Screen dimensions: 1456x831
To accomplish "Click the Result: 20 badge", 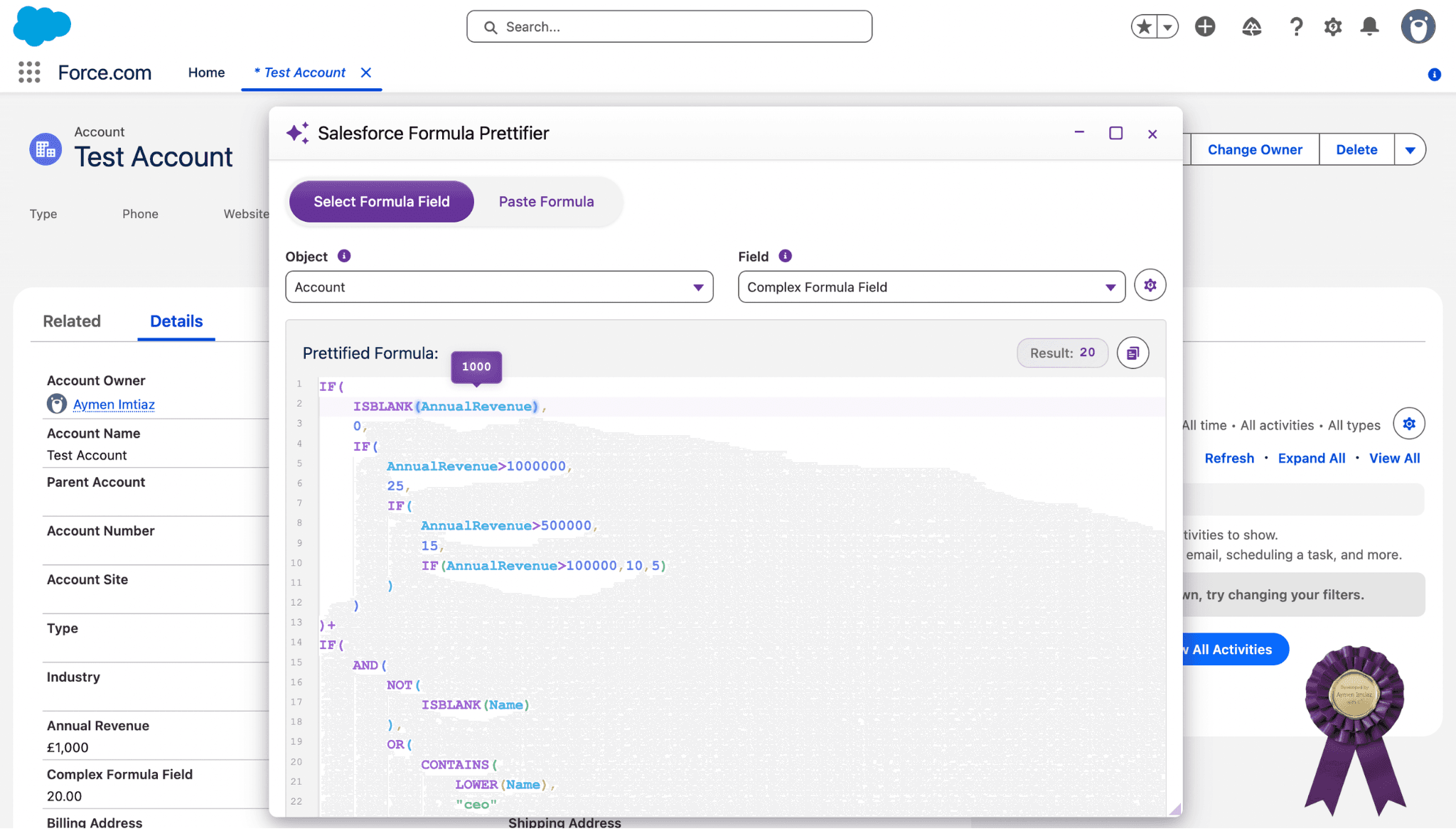I will (1062, 353).
